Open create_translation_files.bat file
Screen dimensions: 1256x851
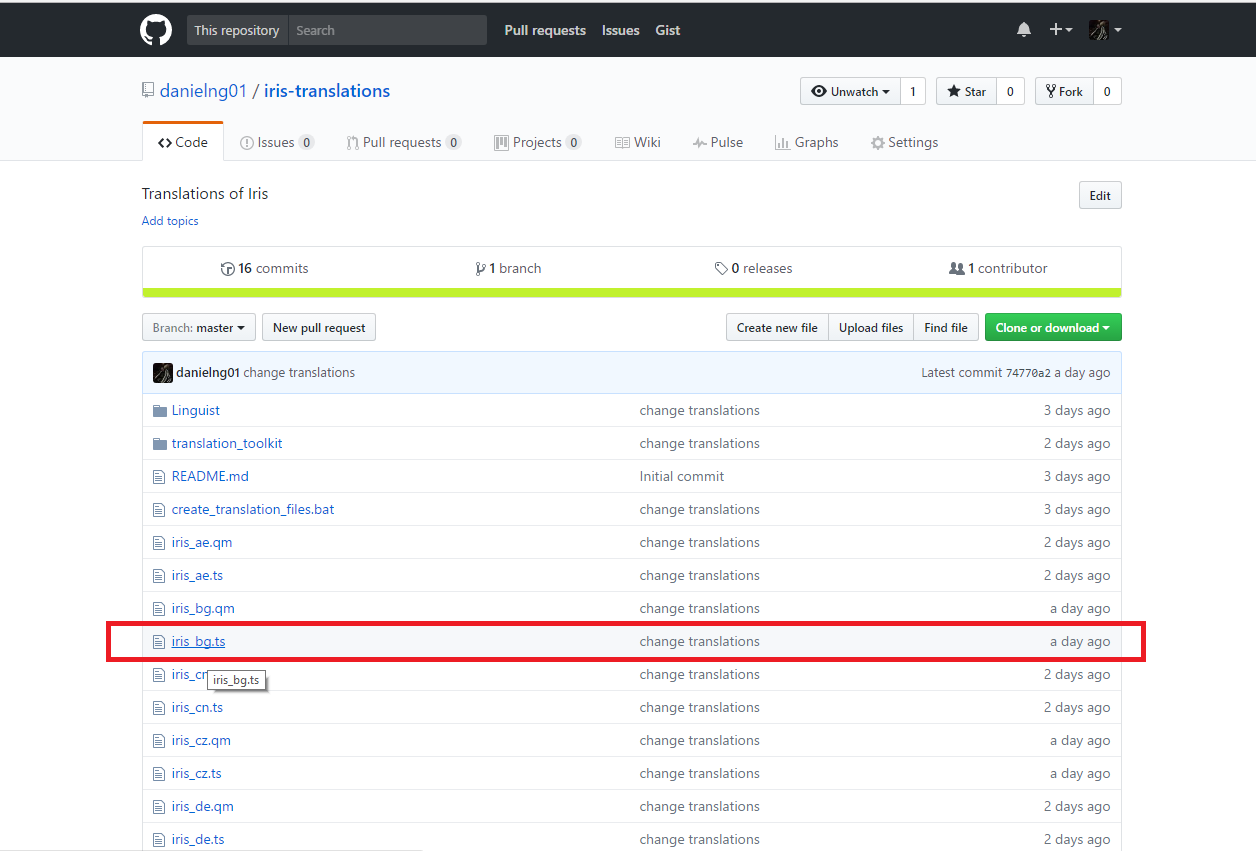(253, 509)
